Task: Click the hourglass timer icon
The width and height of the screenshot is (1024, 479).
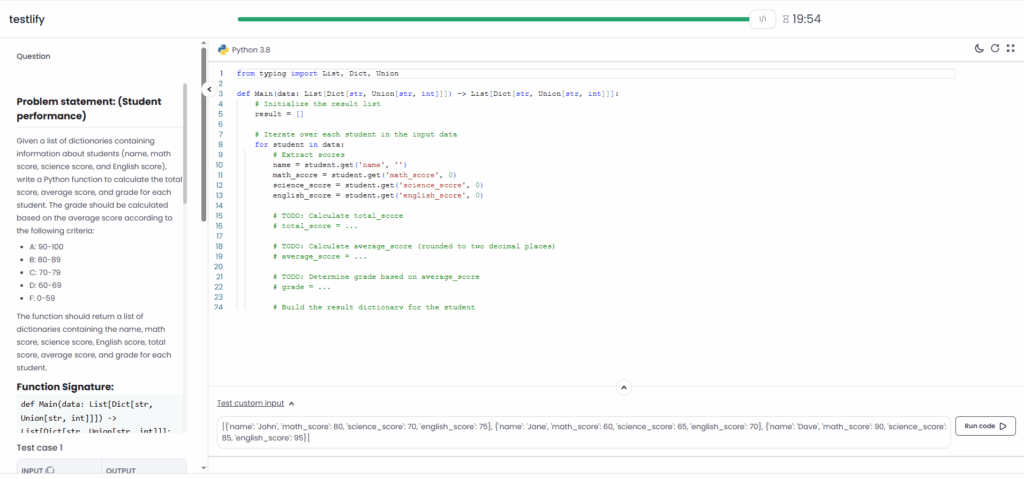Action: (x=785, y=19)
